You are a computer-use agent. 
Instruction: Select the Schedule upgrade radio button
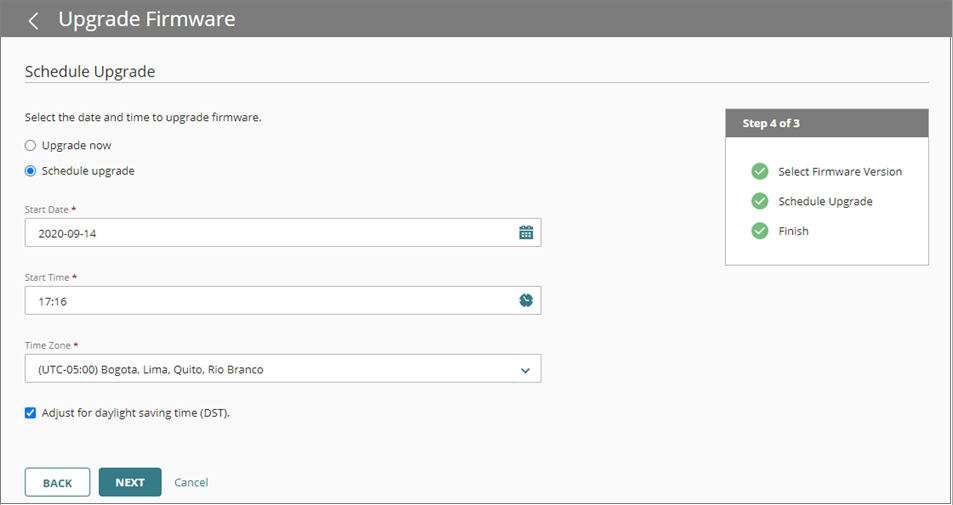point(30,171)
